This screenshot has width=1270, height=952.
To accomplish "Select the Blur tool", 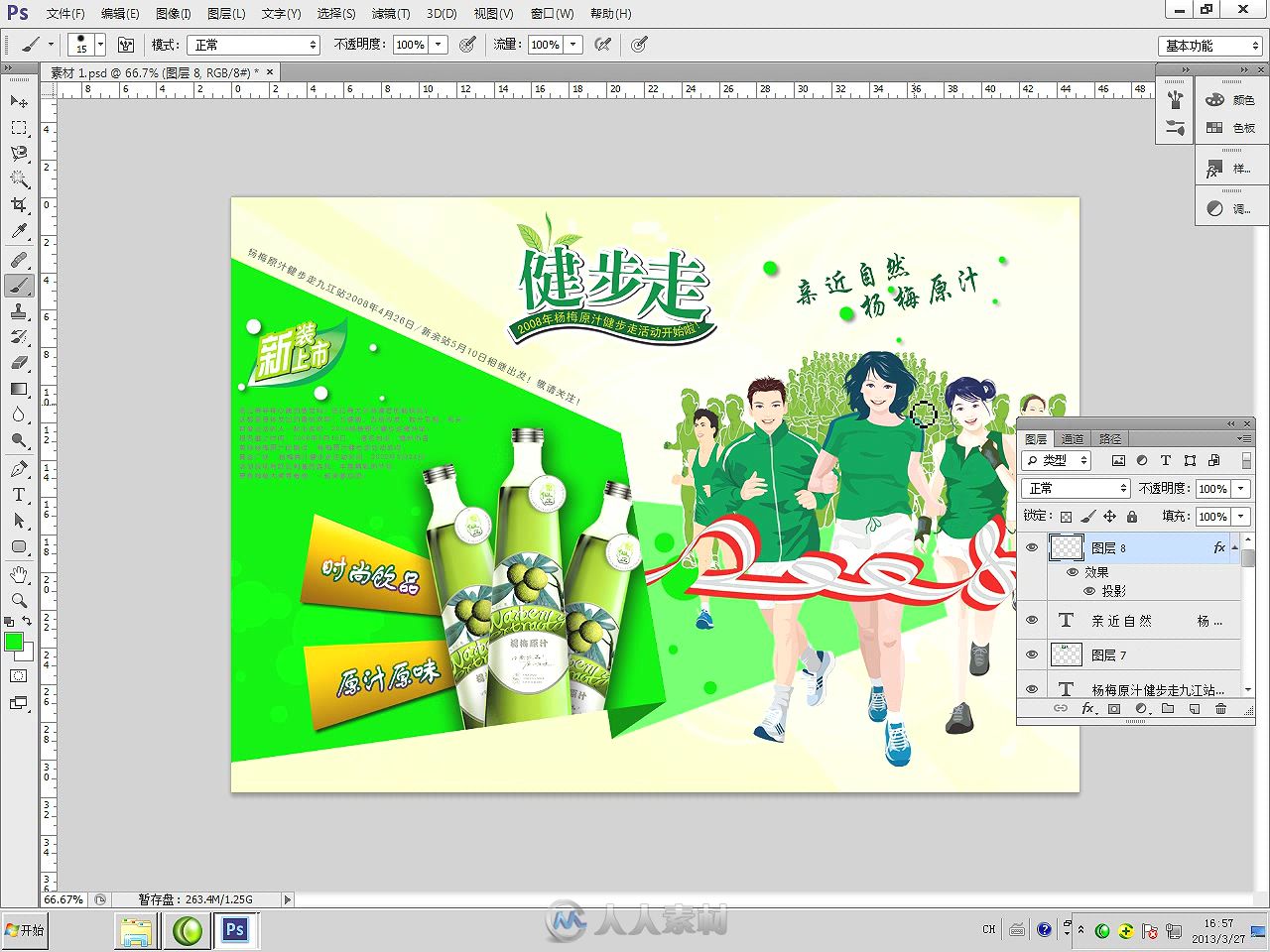I will 19,415.
